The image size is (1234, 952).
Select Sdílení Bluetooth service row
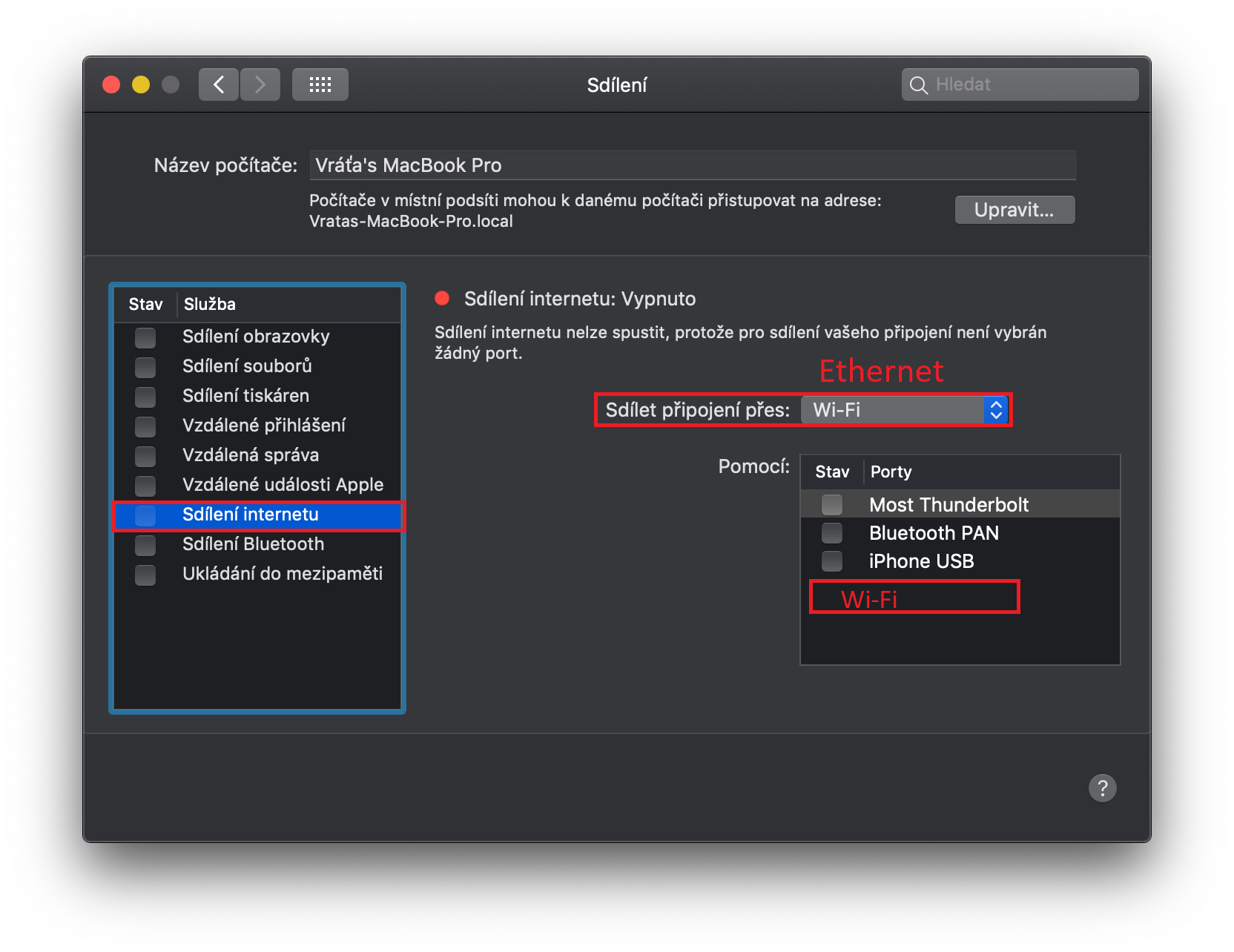click(257, 544)
